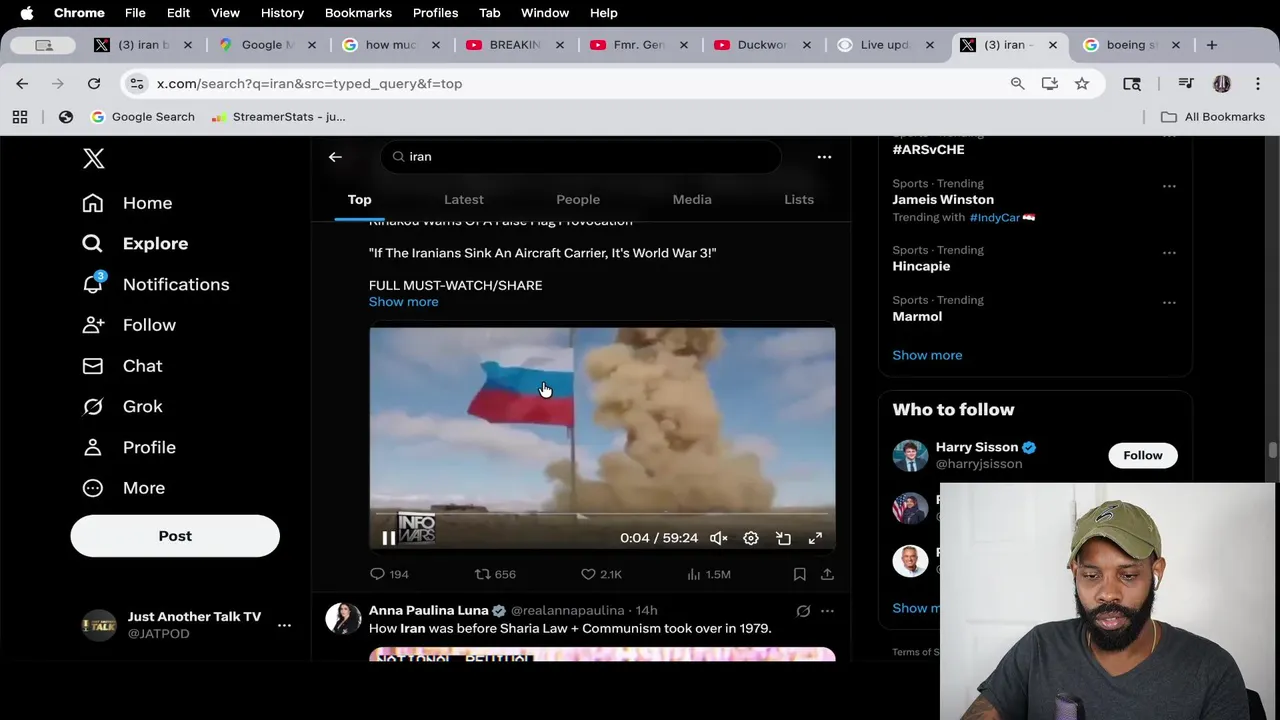Share the InfoWars video post
The width and height of the screenshot is (1280, 720).
click(827, 574)
